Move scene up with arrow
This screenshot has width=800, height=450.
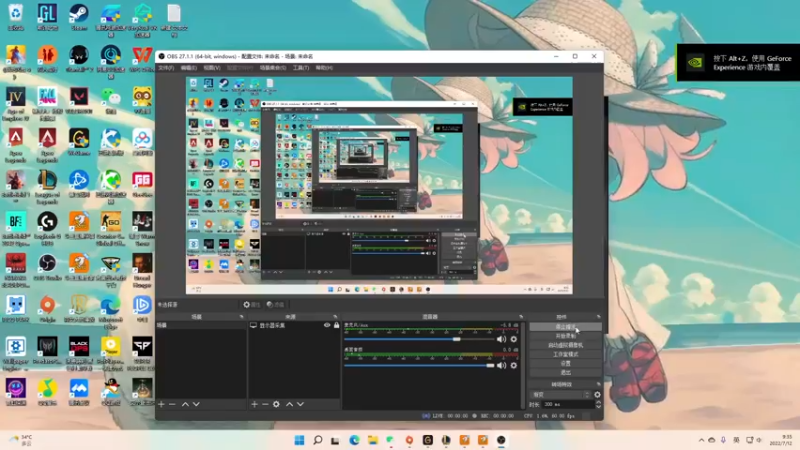click(x=185, y=404)
